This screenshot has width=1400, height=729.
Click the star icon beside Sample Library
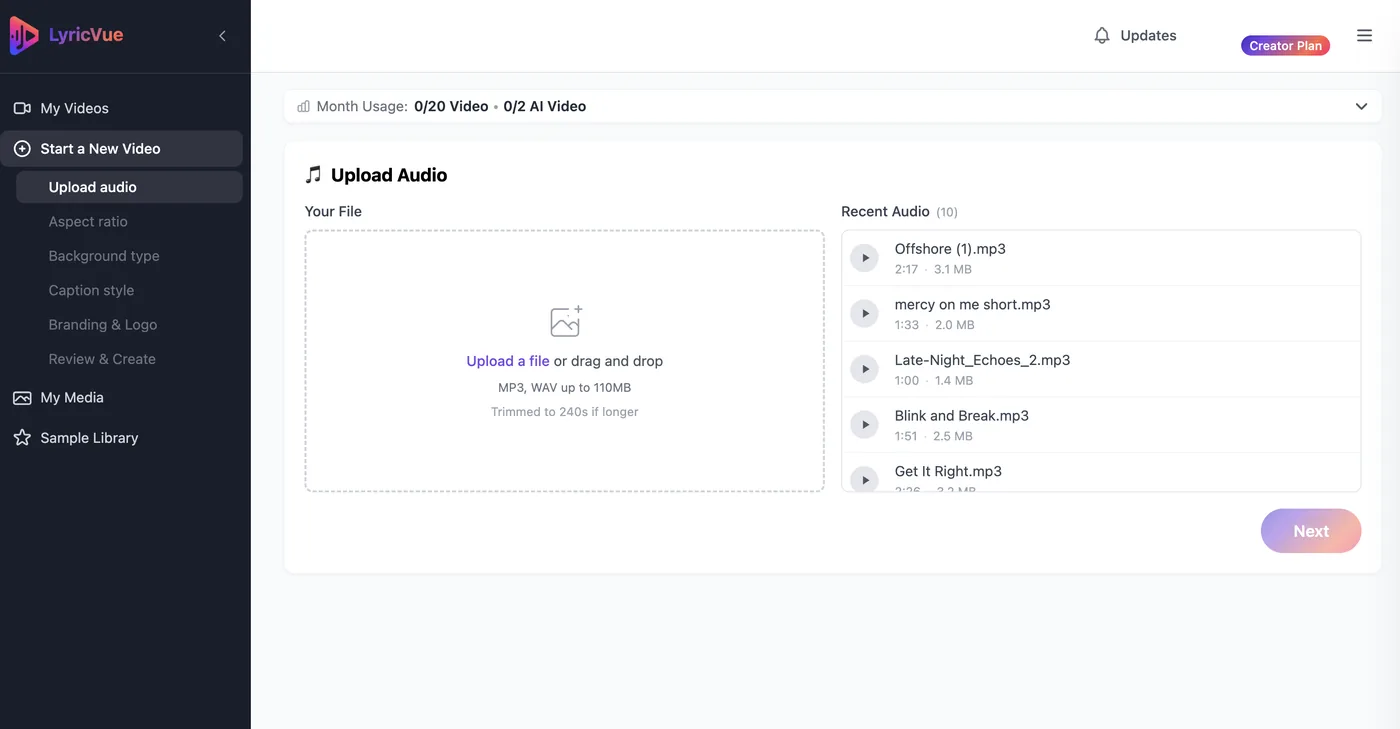[x=22, y=438]
